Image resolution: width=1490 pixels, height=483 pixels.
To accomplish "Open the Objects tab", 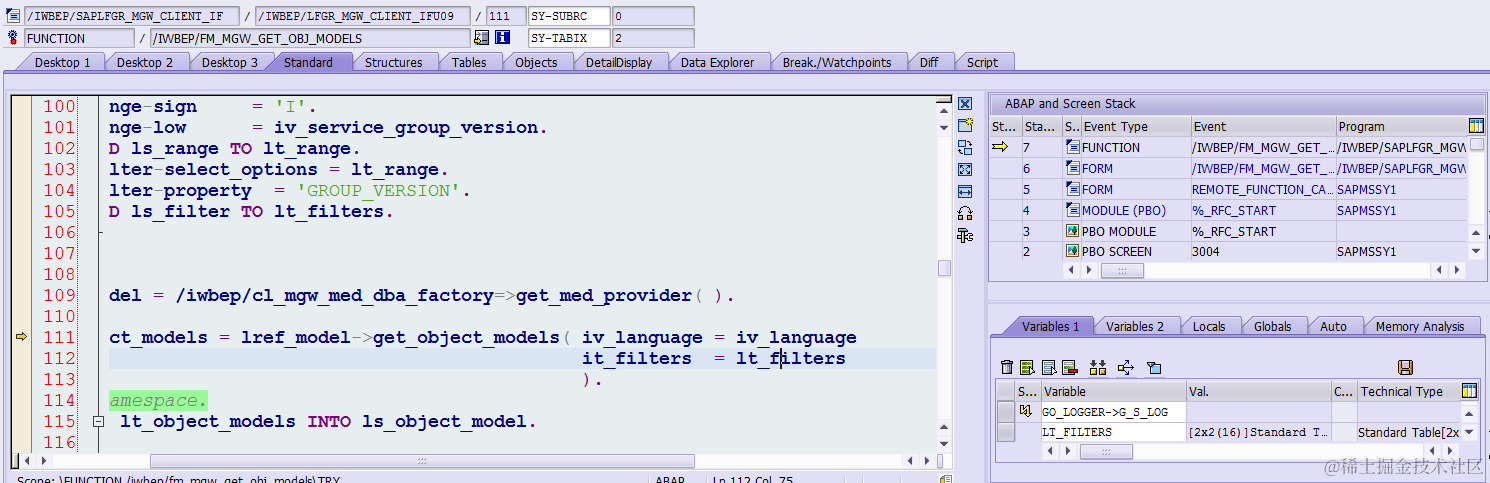I will pyautogui.click(x=536, y=62).
